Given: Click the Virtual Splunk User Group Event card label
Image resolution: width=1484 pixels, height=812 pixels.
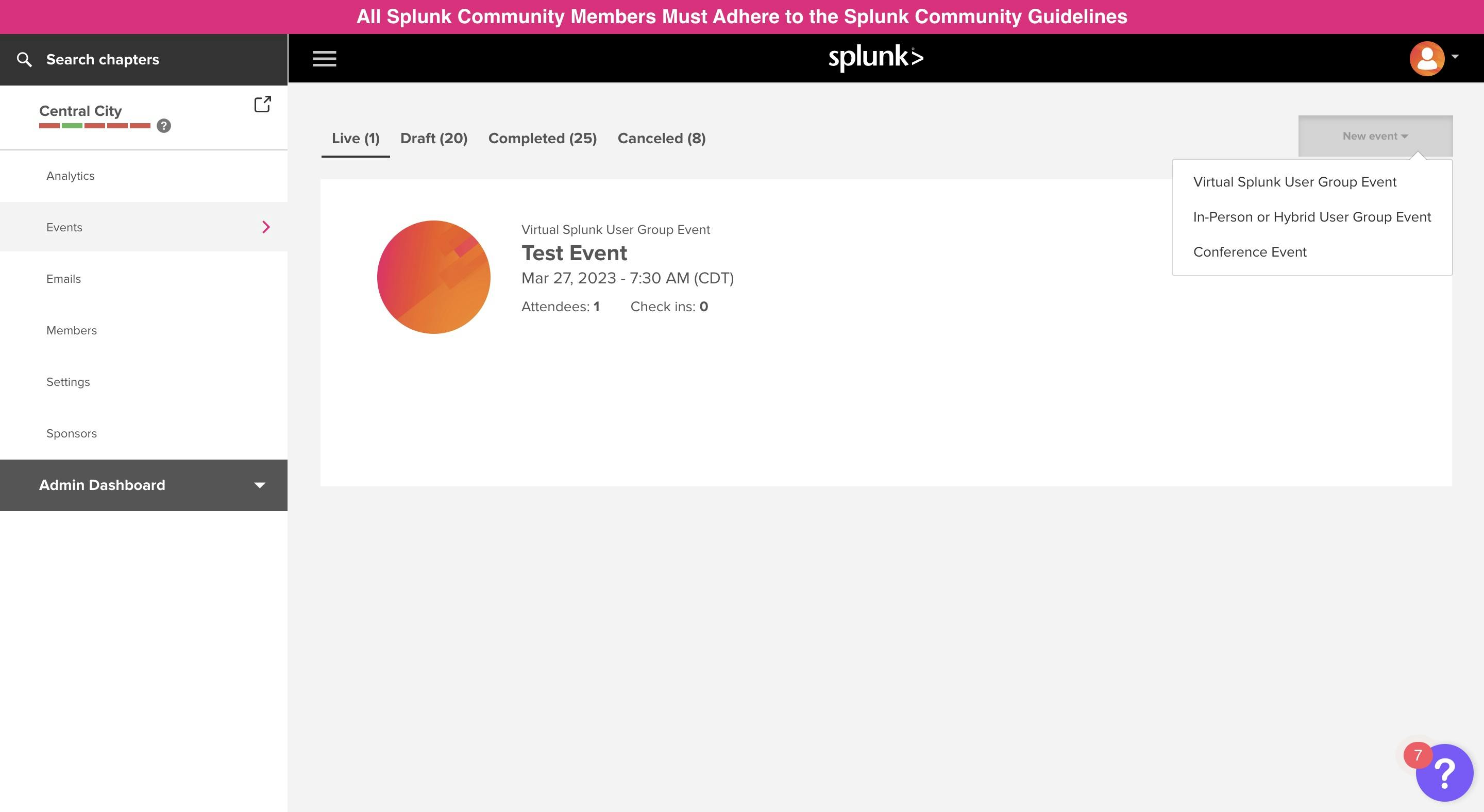Looking at the screenshot, I should click(615, 229).
